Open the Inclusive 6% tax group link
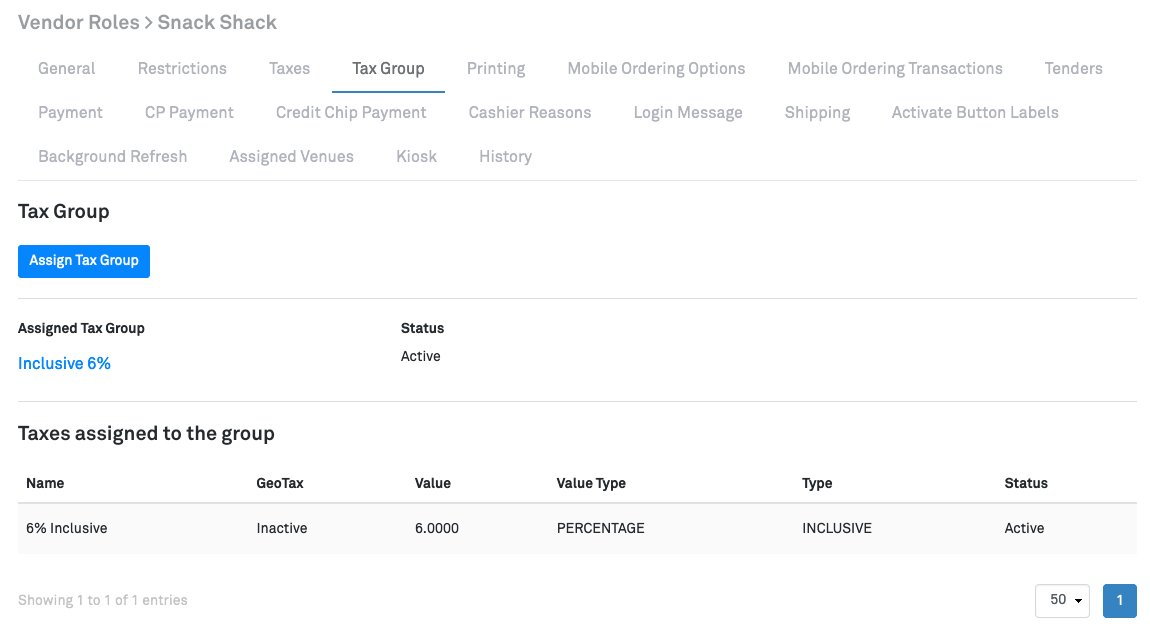The image size is (1150, 638). [64, 364]
